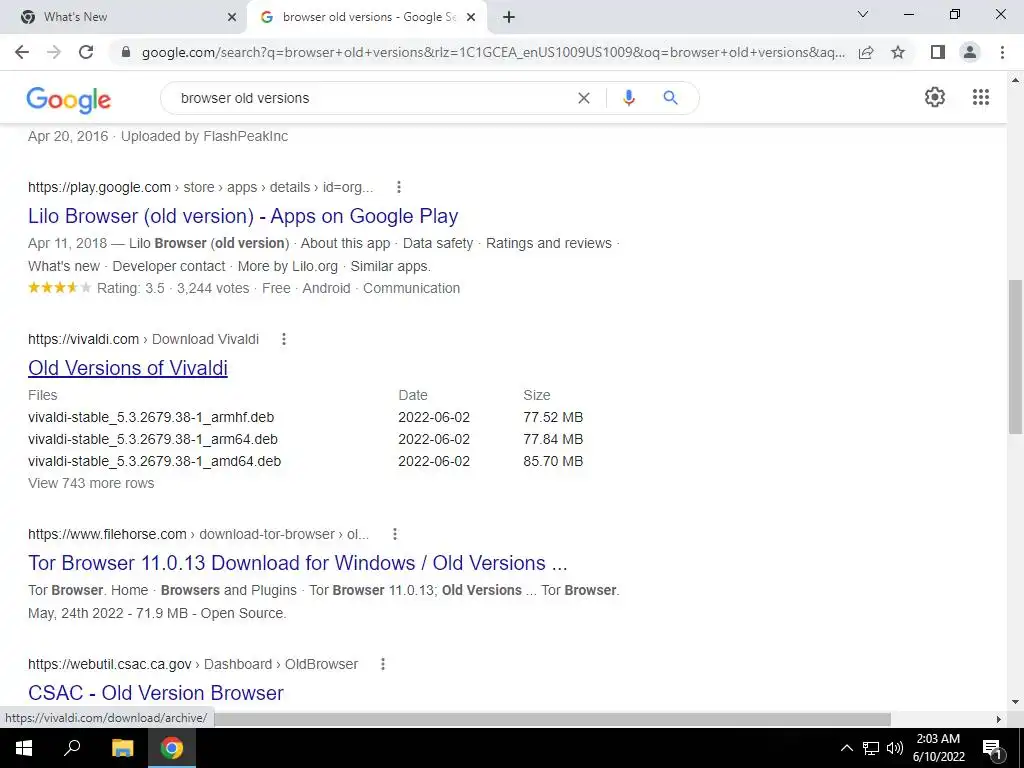Click the horizontal scrollbar right arrow

pos(999,719)
